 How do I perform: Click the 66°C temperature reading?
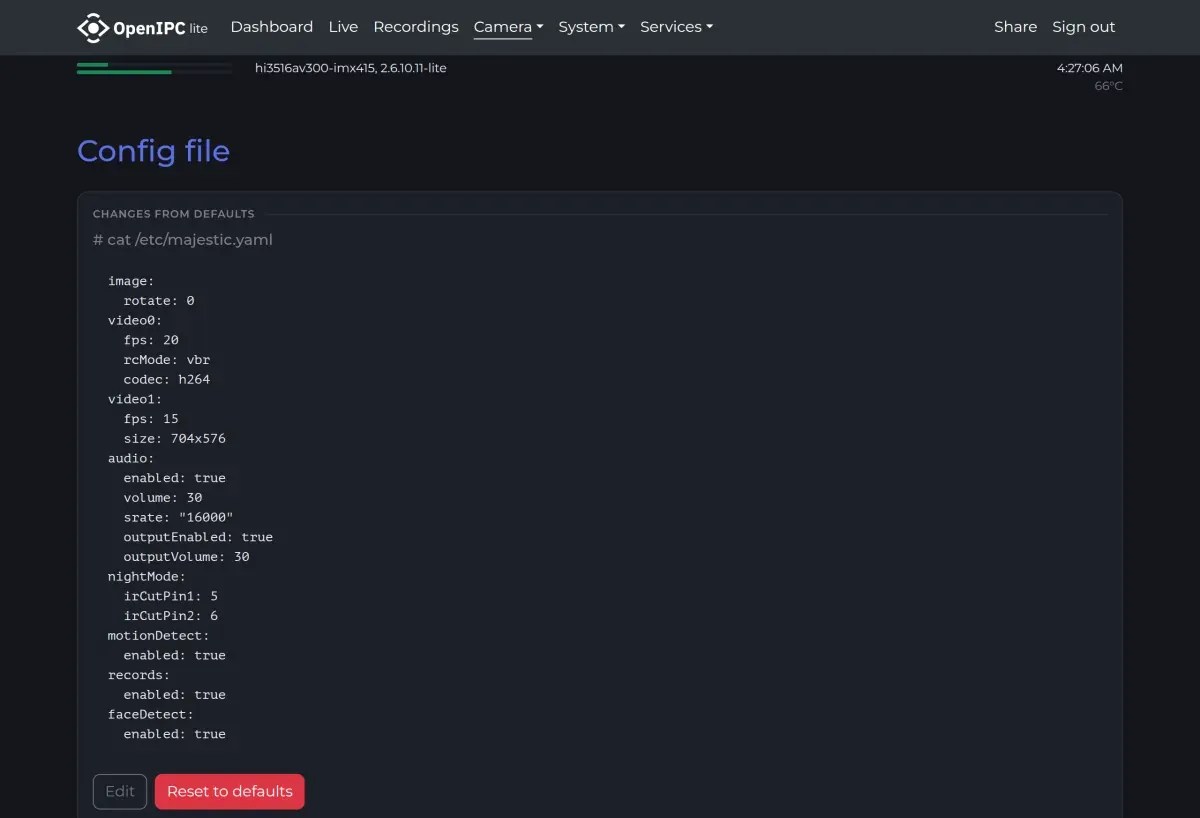1108,86
